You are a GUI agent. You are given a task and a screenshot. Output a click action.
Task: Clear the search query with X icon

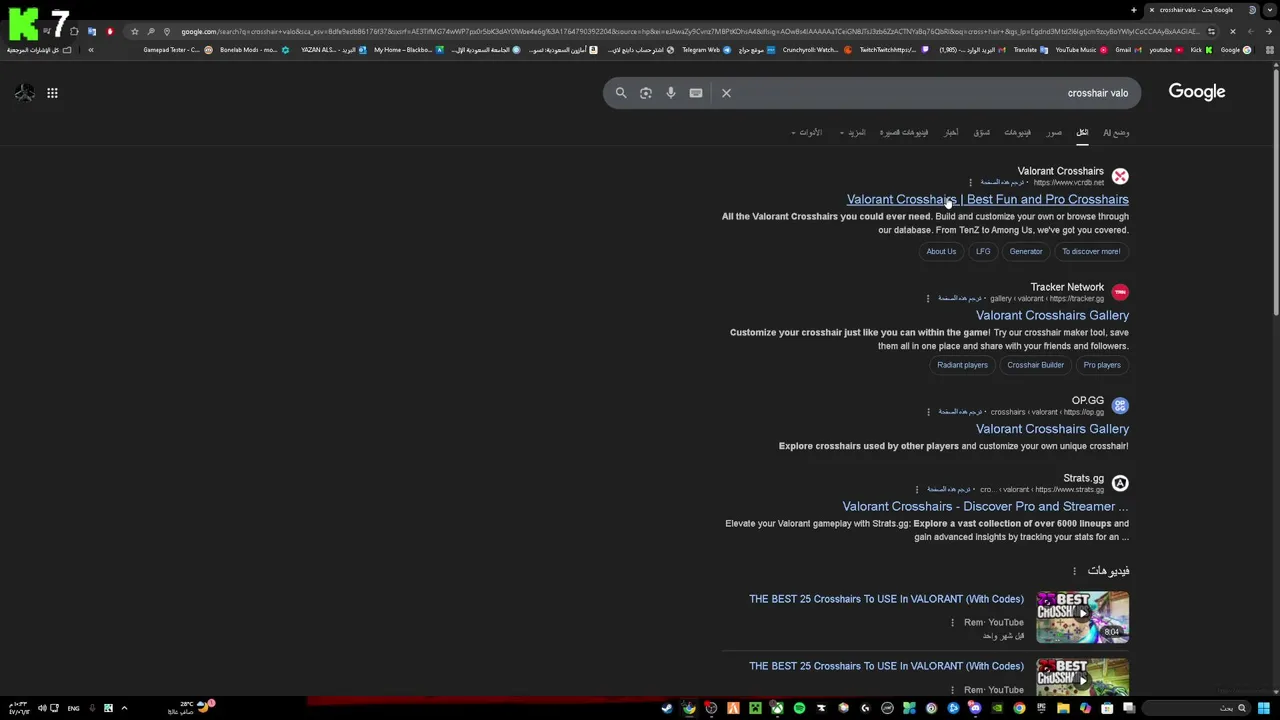coord(727,93)
